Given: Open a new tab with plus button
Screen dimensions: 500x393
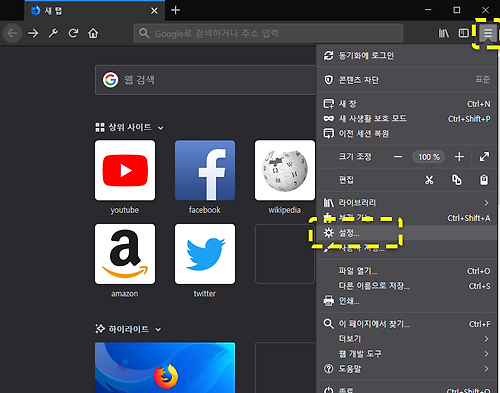Looking at the screenshot, I should (x=175, y=10).
